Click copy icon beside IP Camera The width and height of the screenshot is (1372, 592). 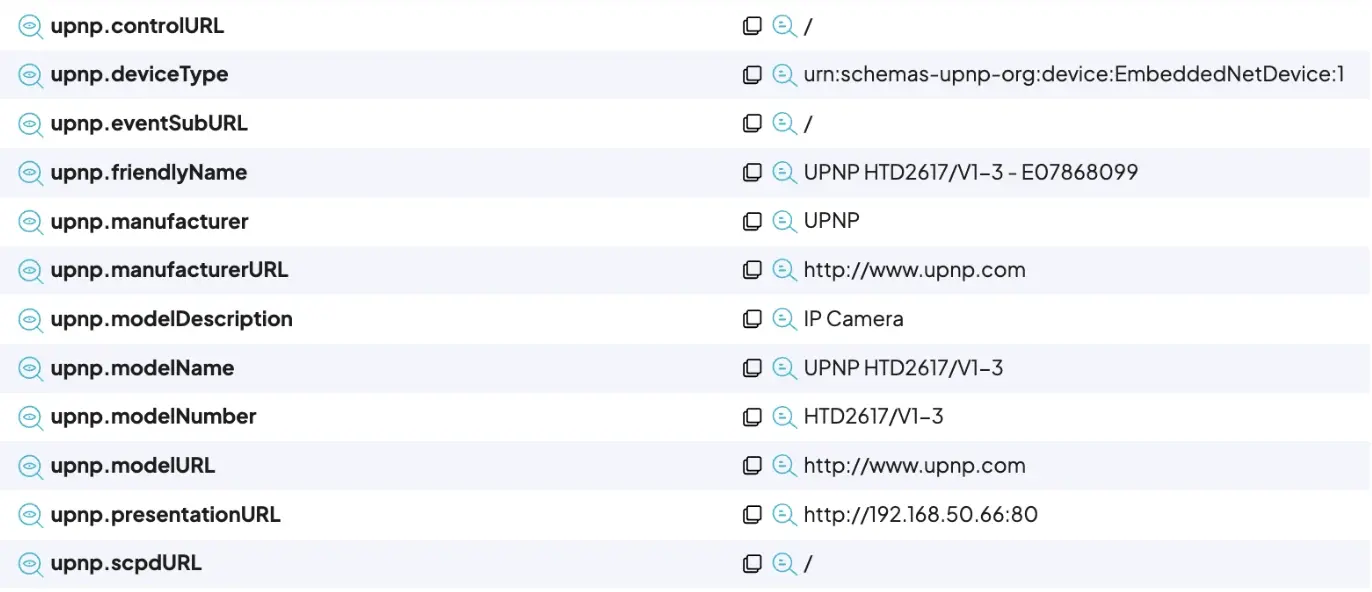tap(752, 320)
